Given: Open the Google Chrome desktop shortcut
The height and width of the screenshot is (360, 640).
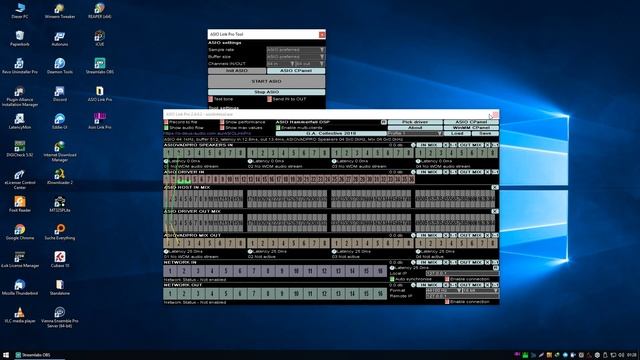Looking at the screenshot, I should [20, 232].
